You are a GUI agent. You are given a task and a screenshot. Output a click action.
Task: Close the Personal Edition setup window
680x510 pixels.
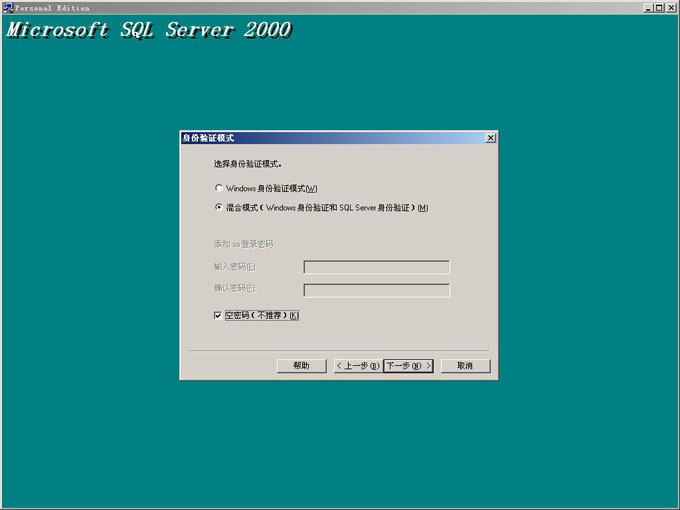(x=671, y=8)
